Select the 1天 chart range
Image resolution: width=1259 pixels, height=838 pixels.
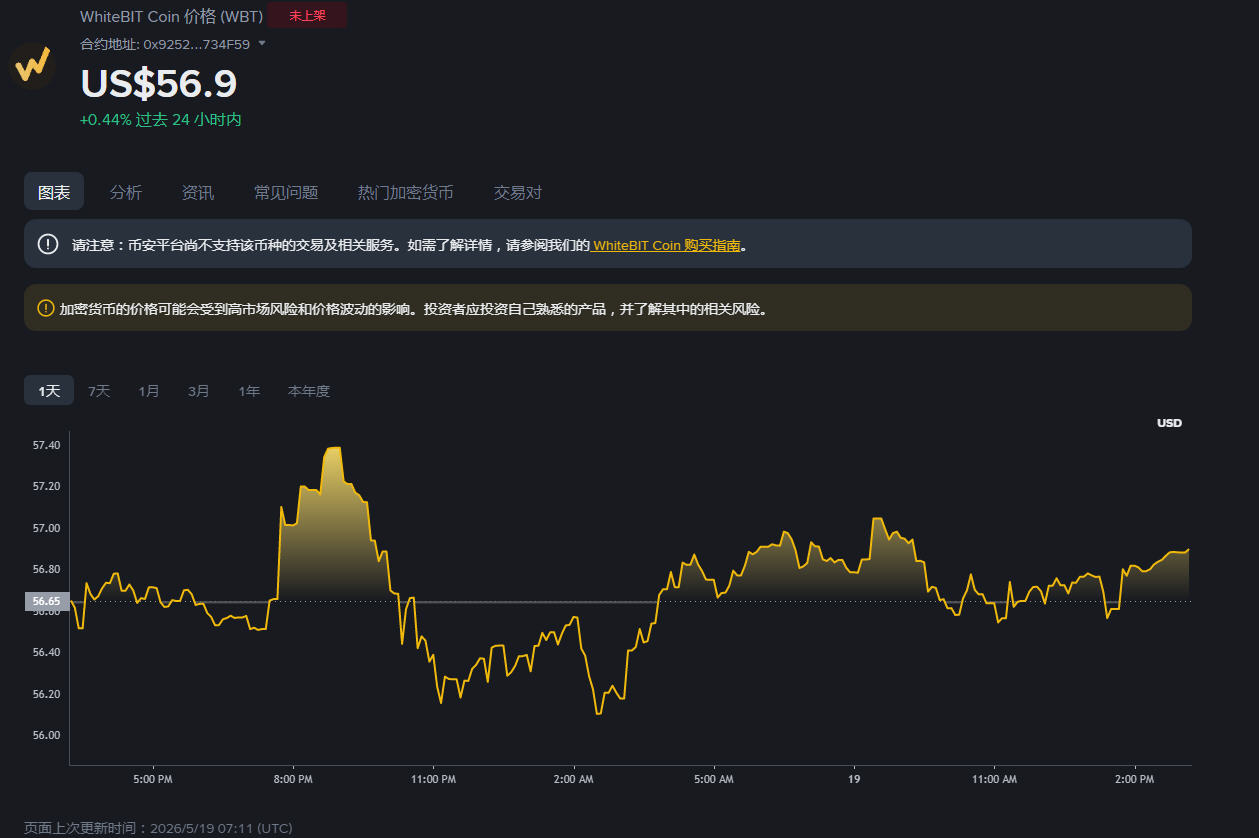(x=49, y=391)
